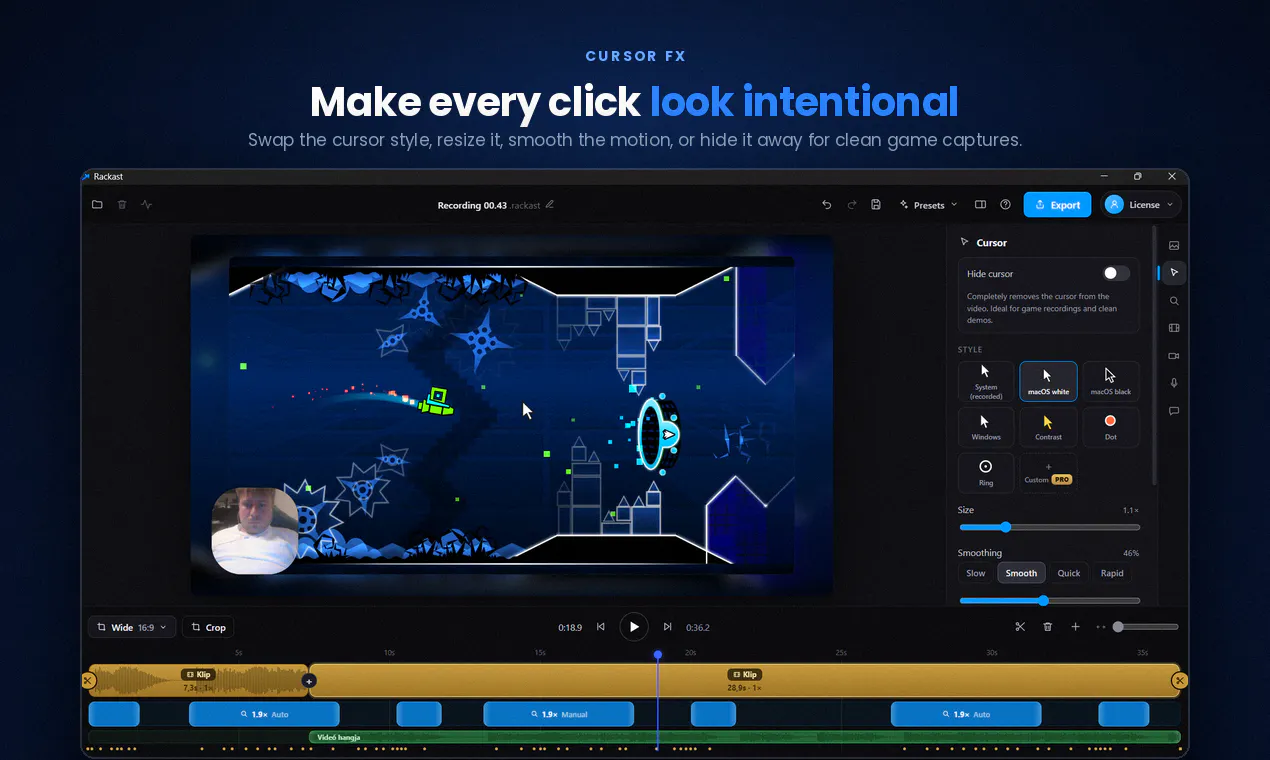This screenshot has width=1270, height=760.
Task: Open the film strip sidebar panel
Action: click(1174, 328)
